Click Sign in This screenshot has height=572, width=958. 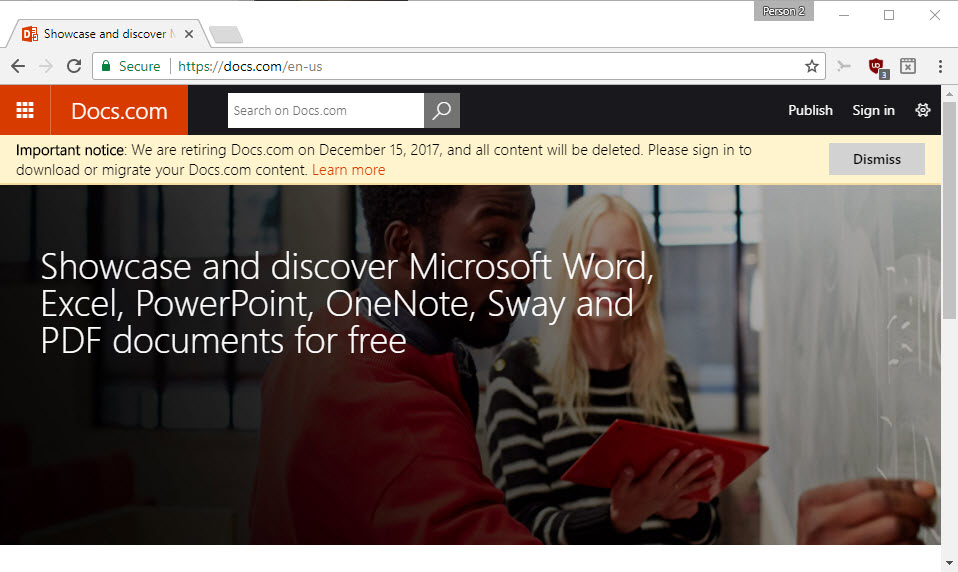(873, 111)
